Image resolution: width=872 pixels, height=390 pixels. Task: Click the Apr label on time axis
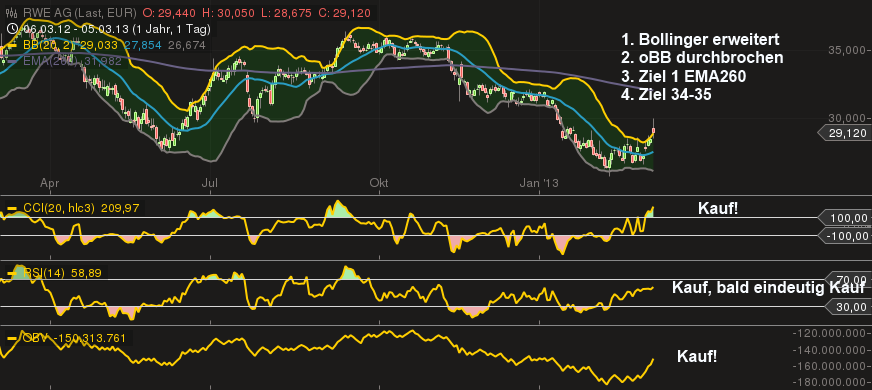(49, 182)
